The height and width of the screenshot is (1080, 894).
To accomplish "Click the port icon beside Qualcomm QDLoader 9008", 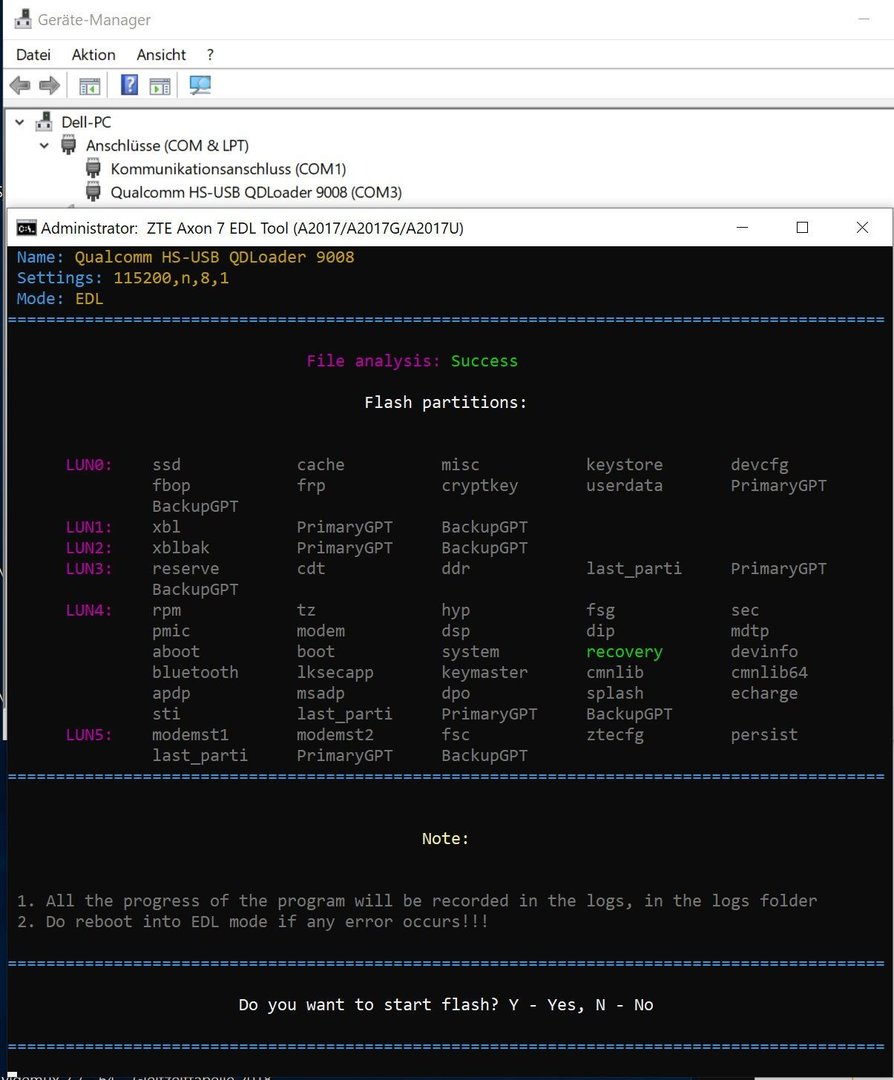I will point(93,192).
